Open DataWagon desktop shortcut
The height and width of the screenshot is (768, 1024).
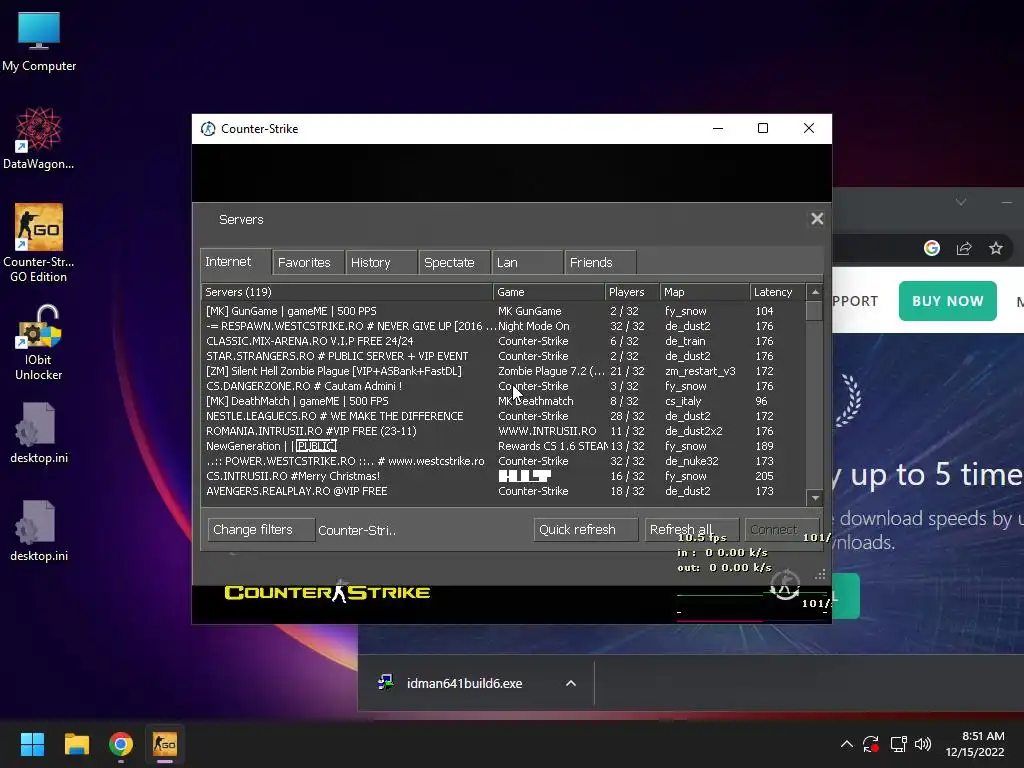point(39,138)
